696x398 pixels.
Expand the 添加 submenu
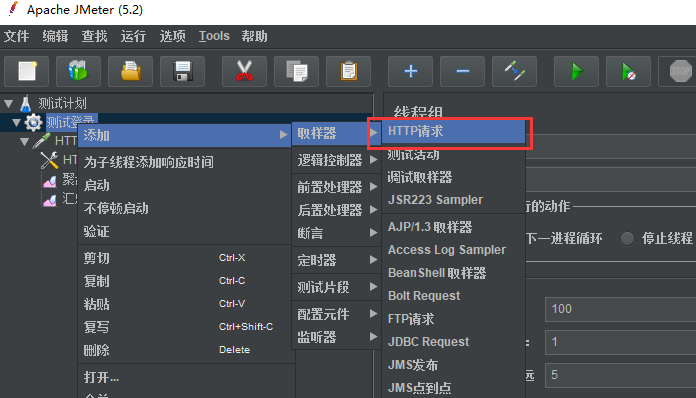pyautogui.click(x=184, y=135)
